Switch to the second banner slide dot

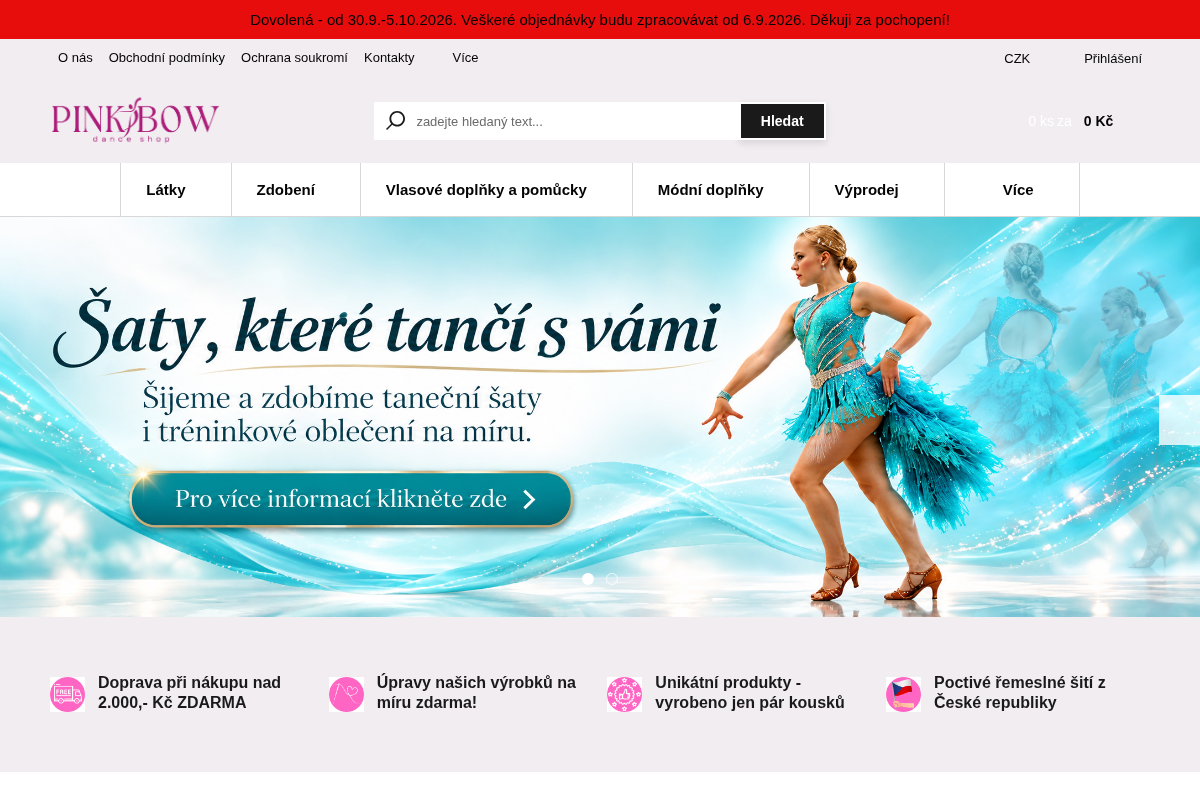pos(612,579)
